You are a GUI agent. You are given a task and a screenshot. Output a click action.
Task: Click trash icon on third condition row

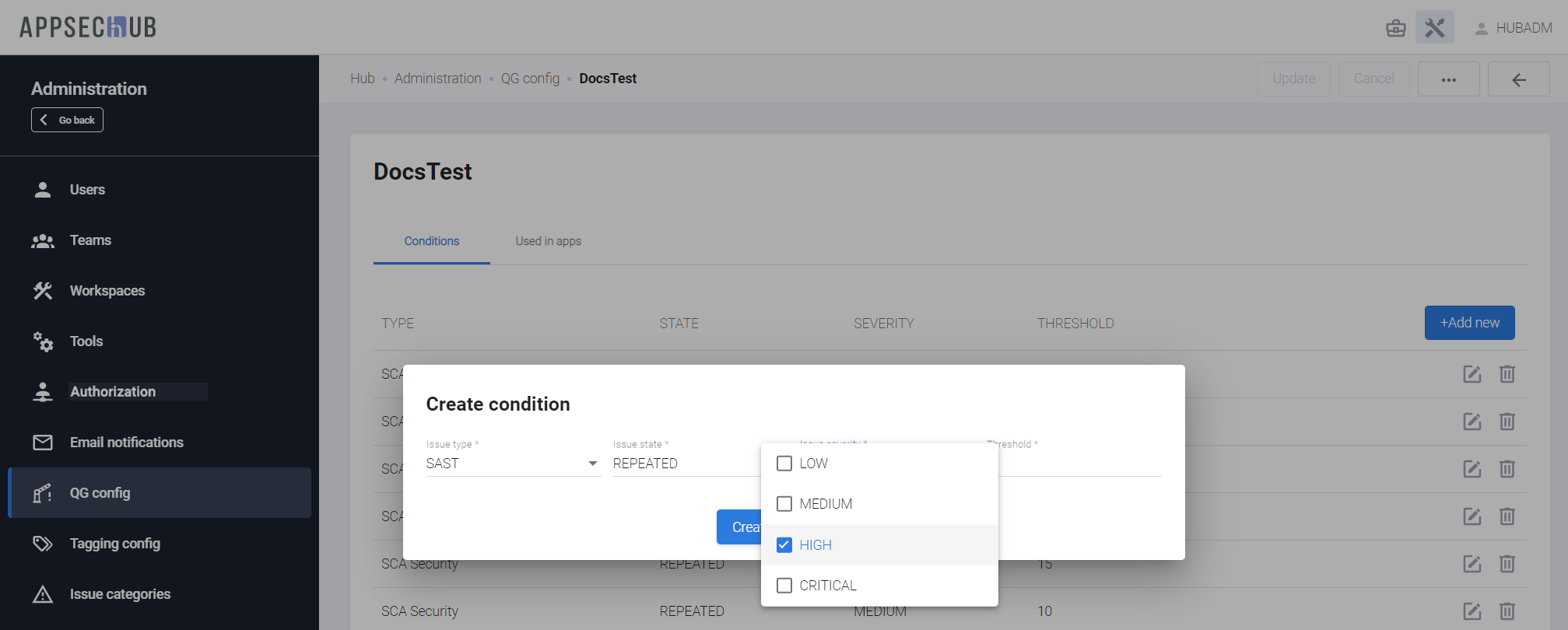1507,469
